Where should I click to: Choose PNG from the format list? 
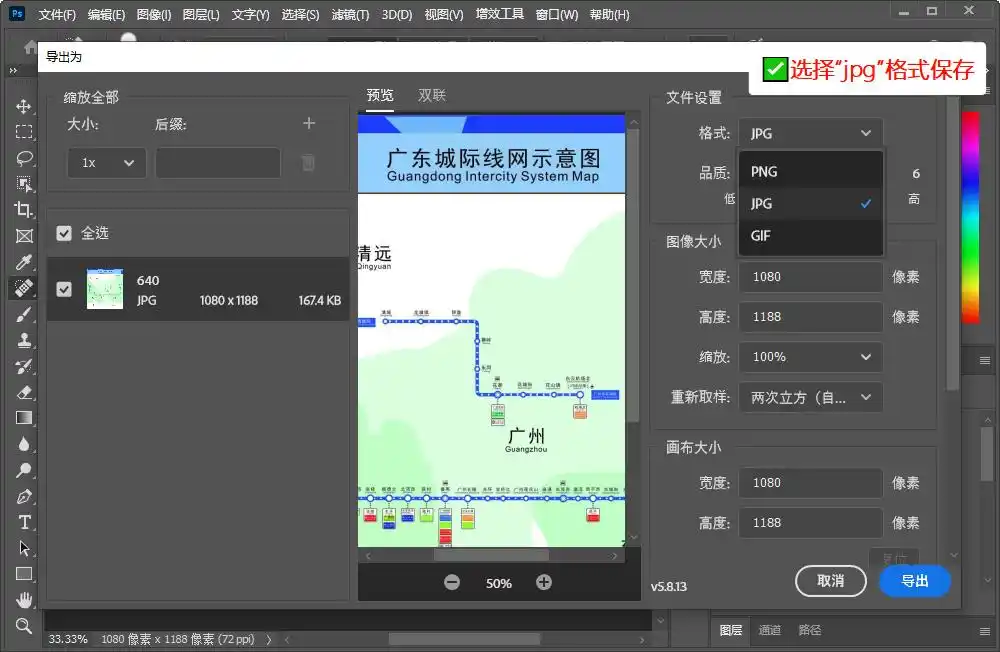[764, 172]
